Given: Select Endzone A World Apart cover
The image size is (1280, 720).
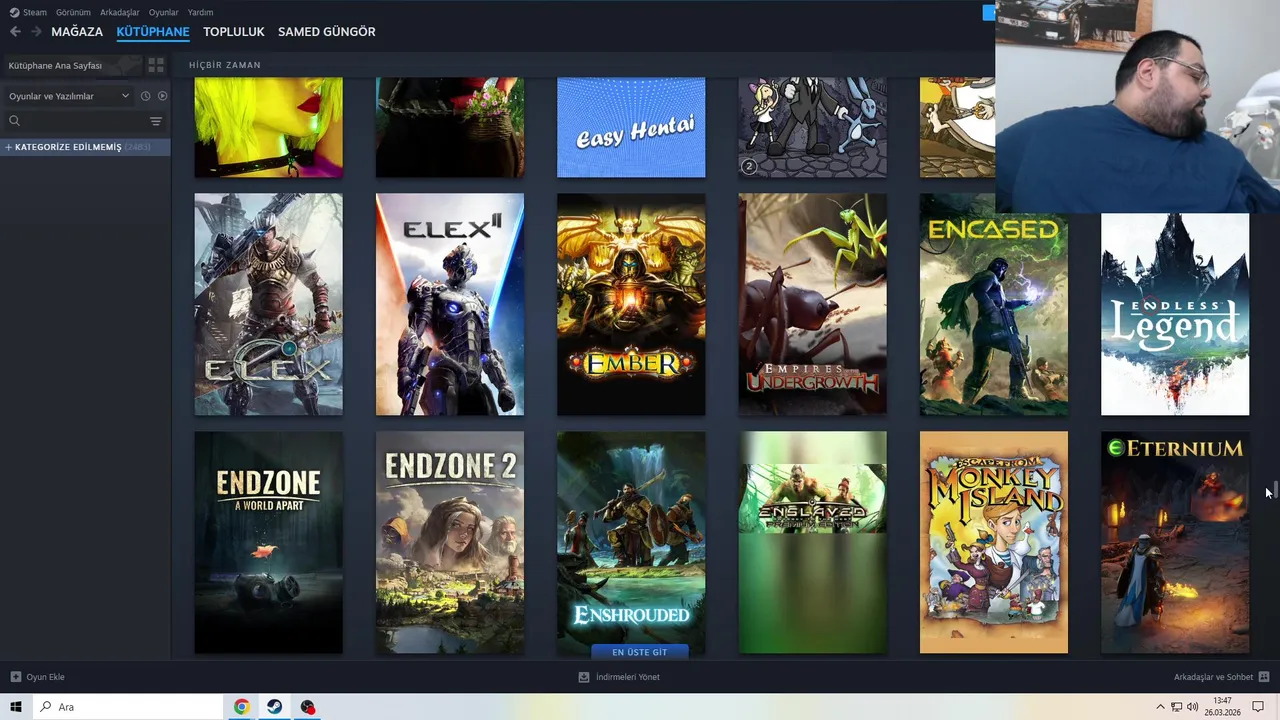Looking at the screenshot, I should click(268, 542).
